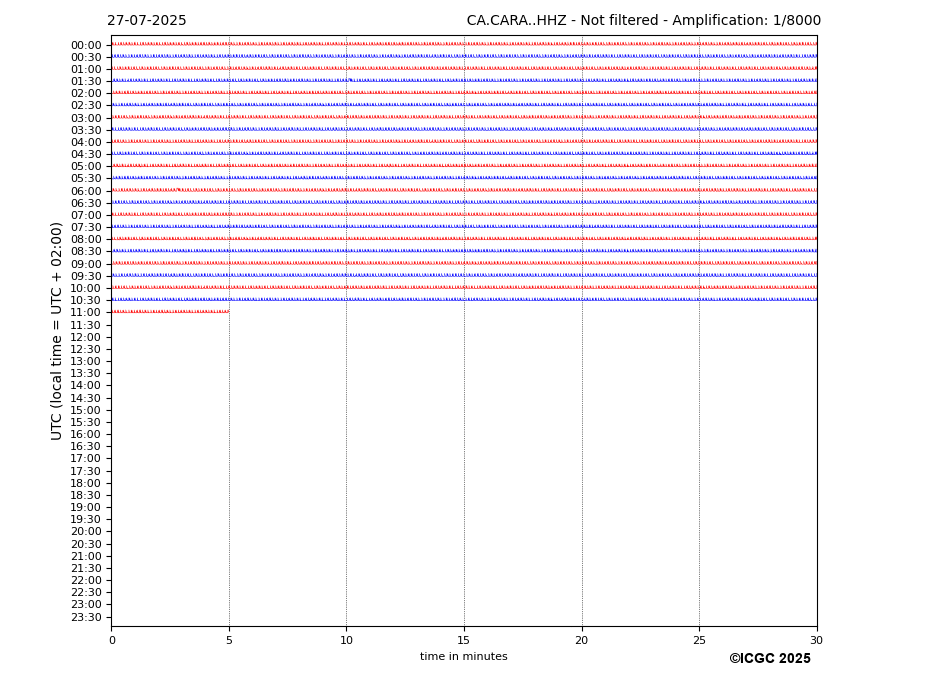Click the small red spike on 06:00 trace
Viewport: 927px width, 696px height.
click(x=178, y=189)
